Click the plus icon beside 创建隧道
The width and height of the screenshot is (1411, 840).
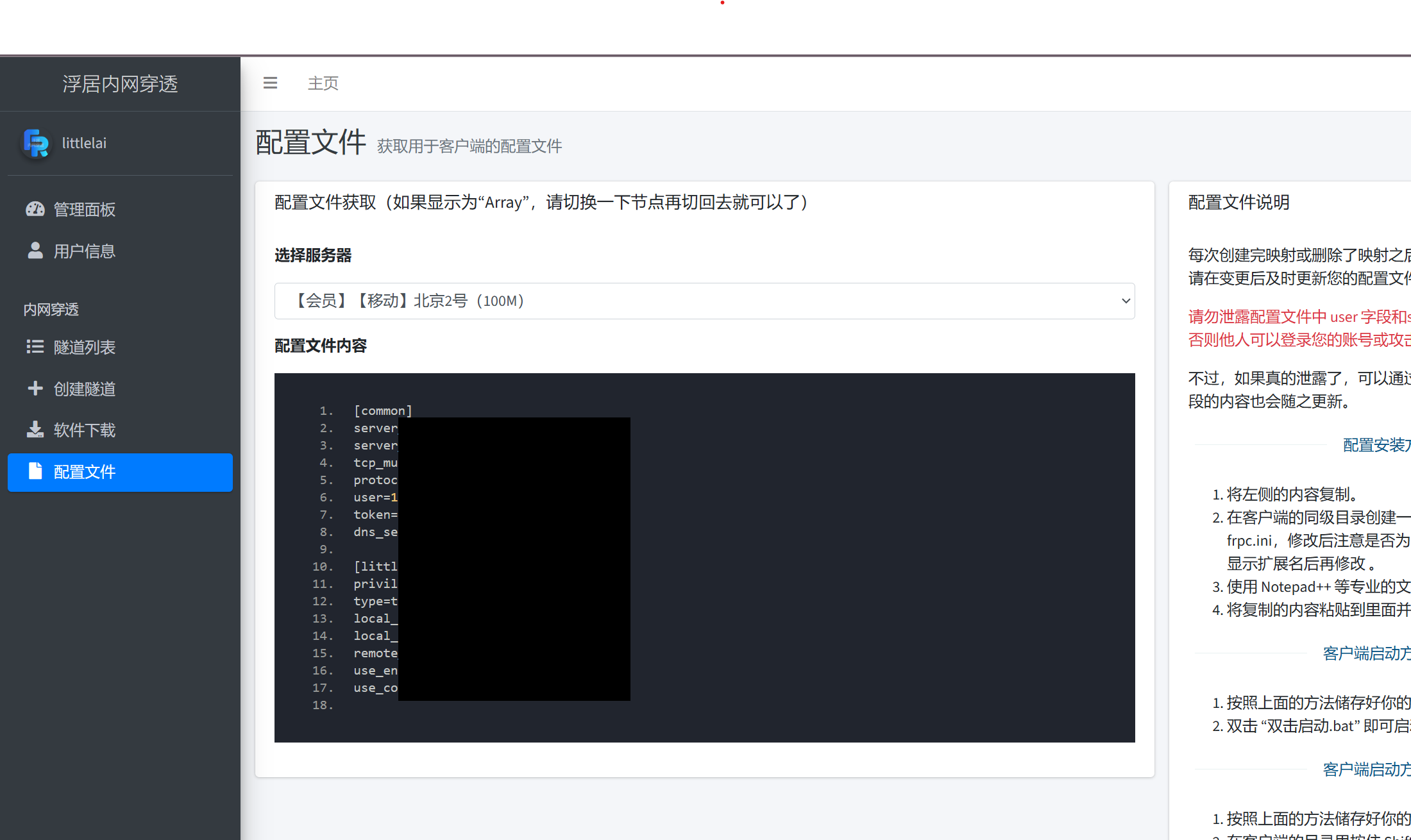(x=35, y=389)
